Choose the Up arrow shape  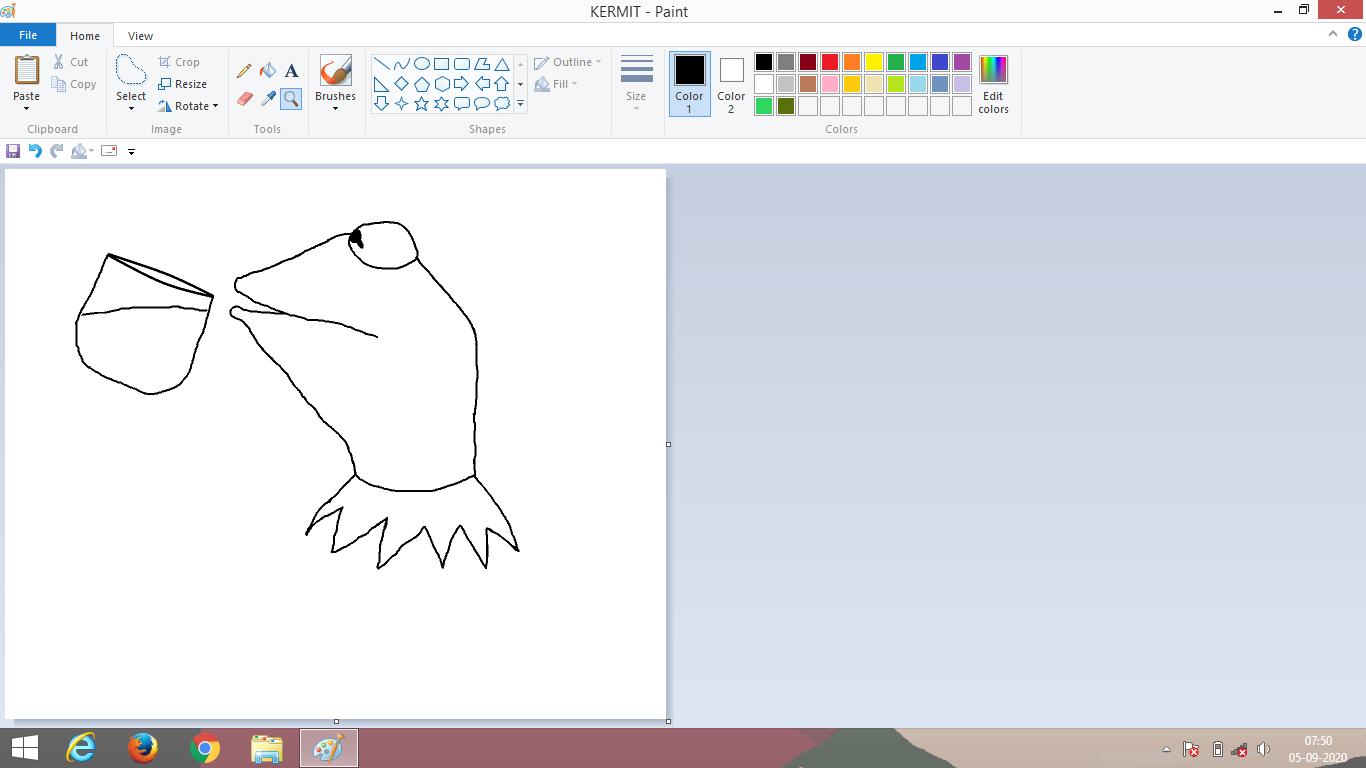[501, 83]
